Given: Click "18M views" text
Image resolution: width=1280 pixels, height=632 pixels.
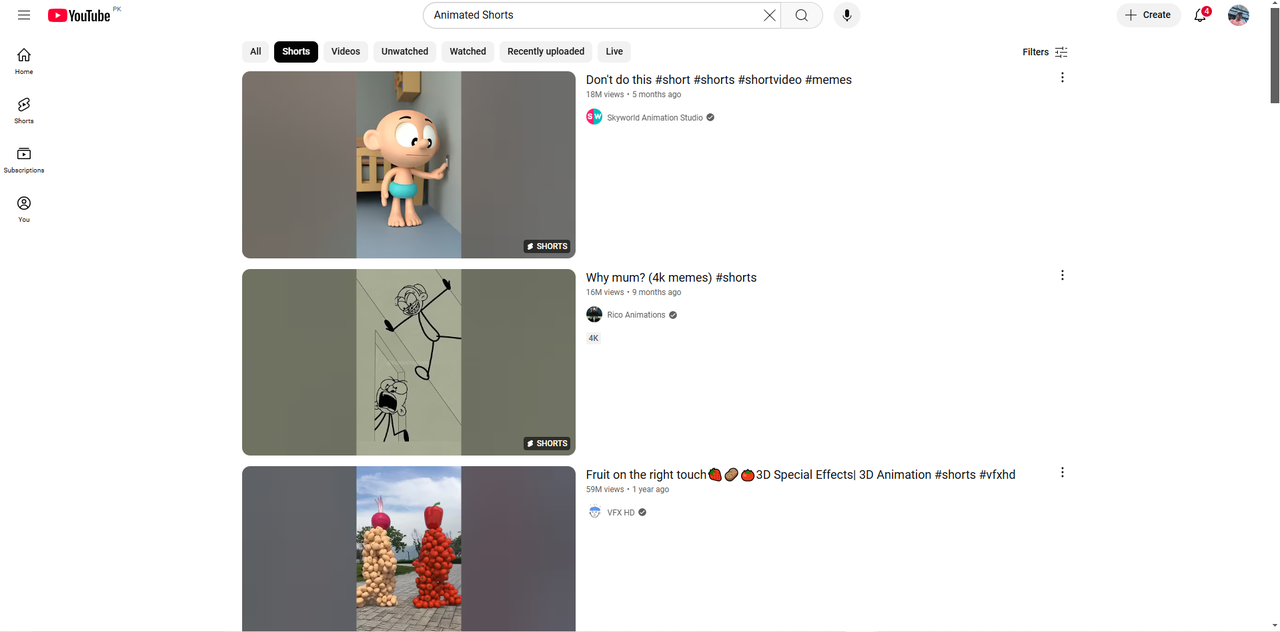Looking at the screenshot, I should [x=605, y=95].
